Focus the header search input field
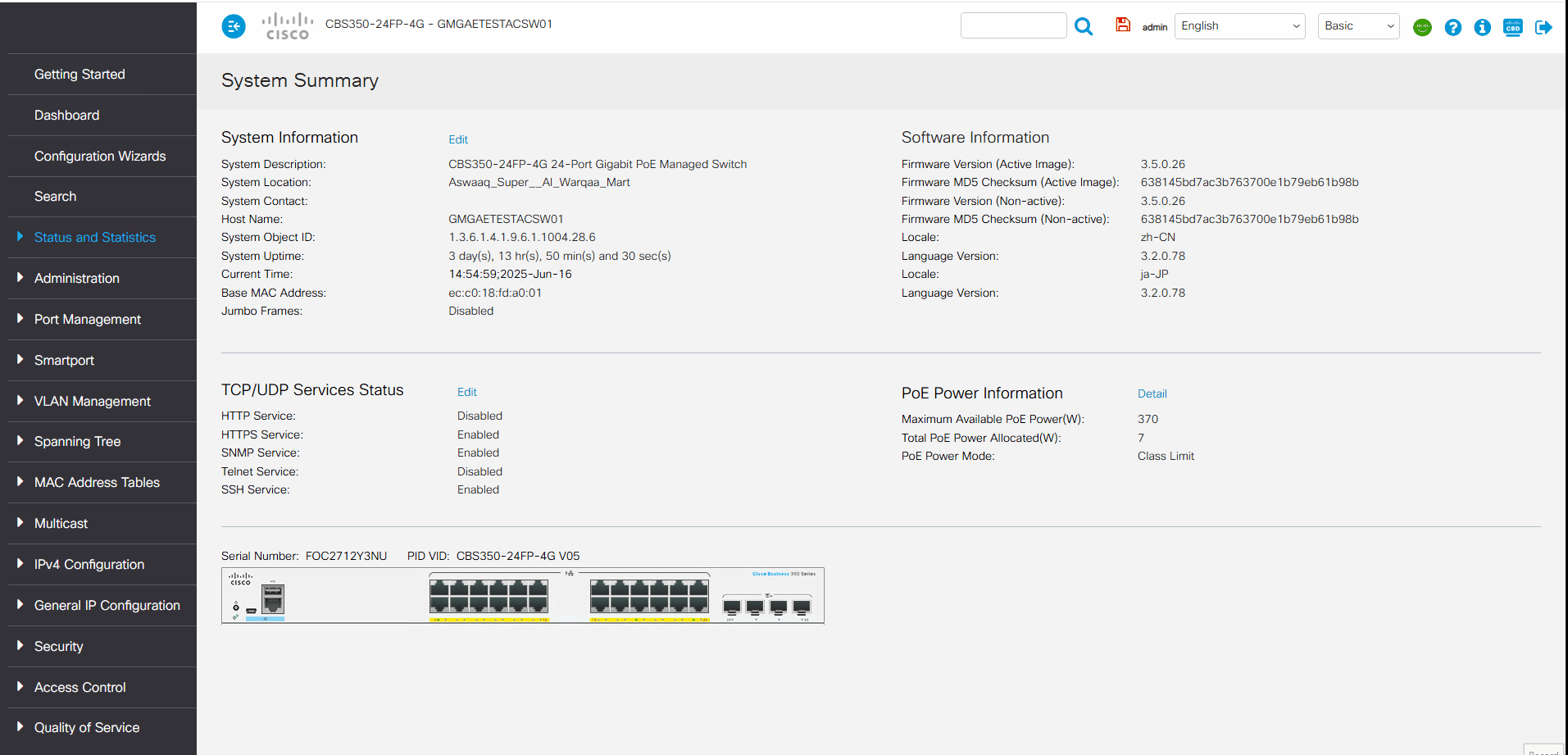Viewport: 1568px width, 755px height. point(1013,25)
